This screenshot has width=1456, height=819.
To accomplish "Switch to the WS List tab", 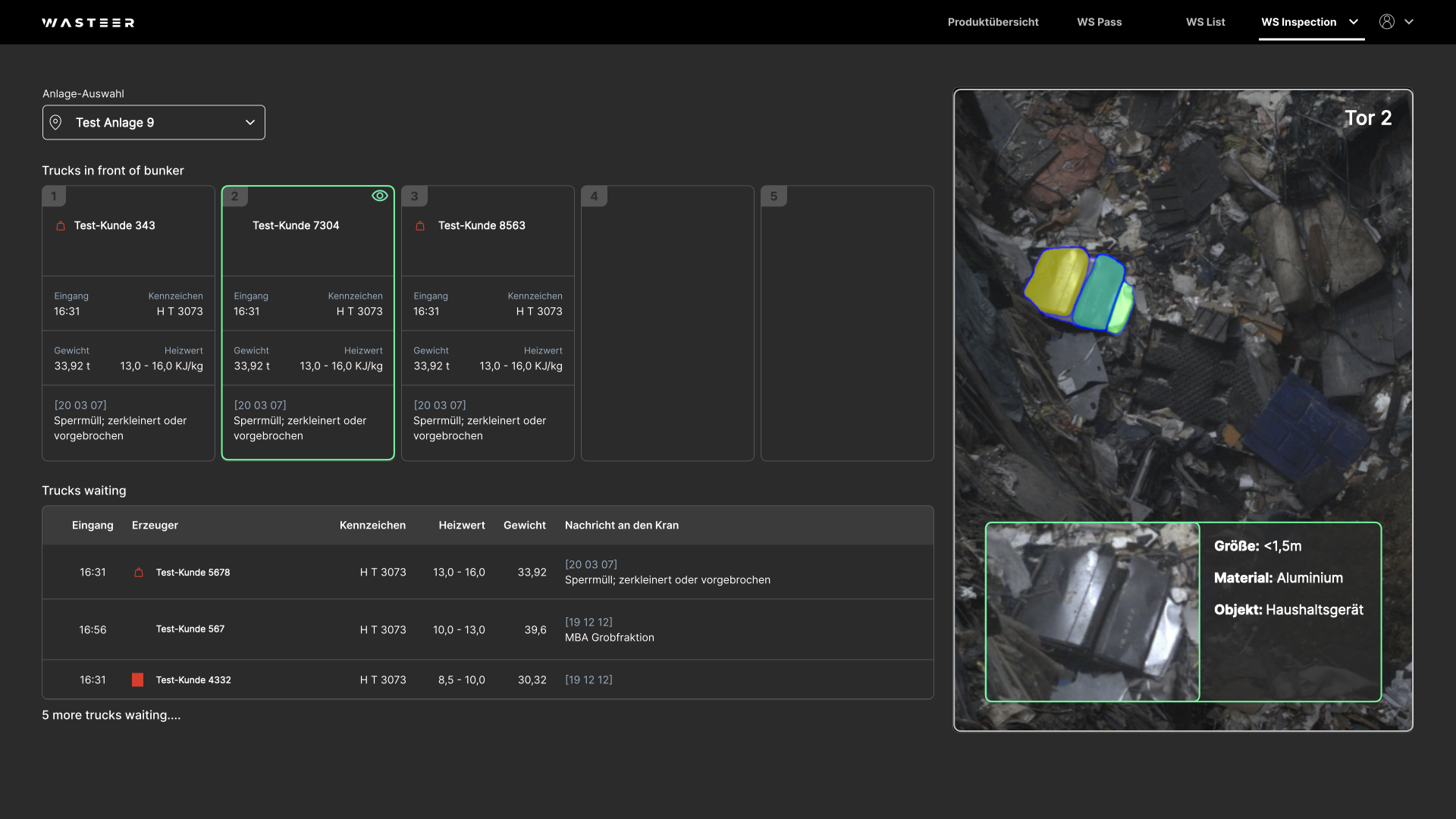I will pos(1205,22).
